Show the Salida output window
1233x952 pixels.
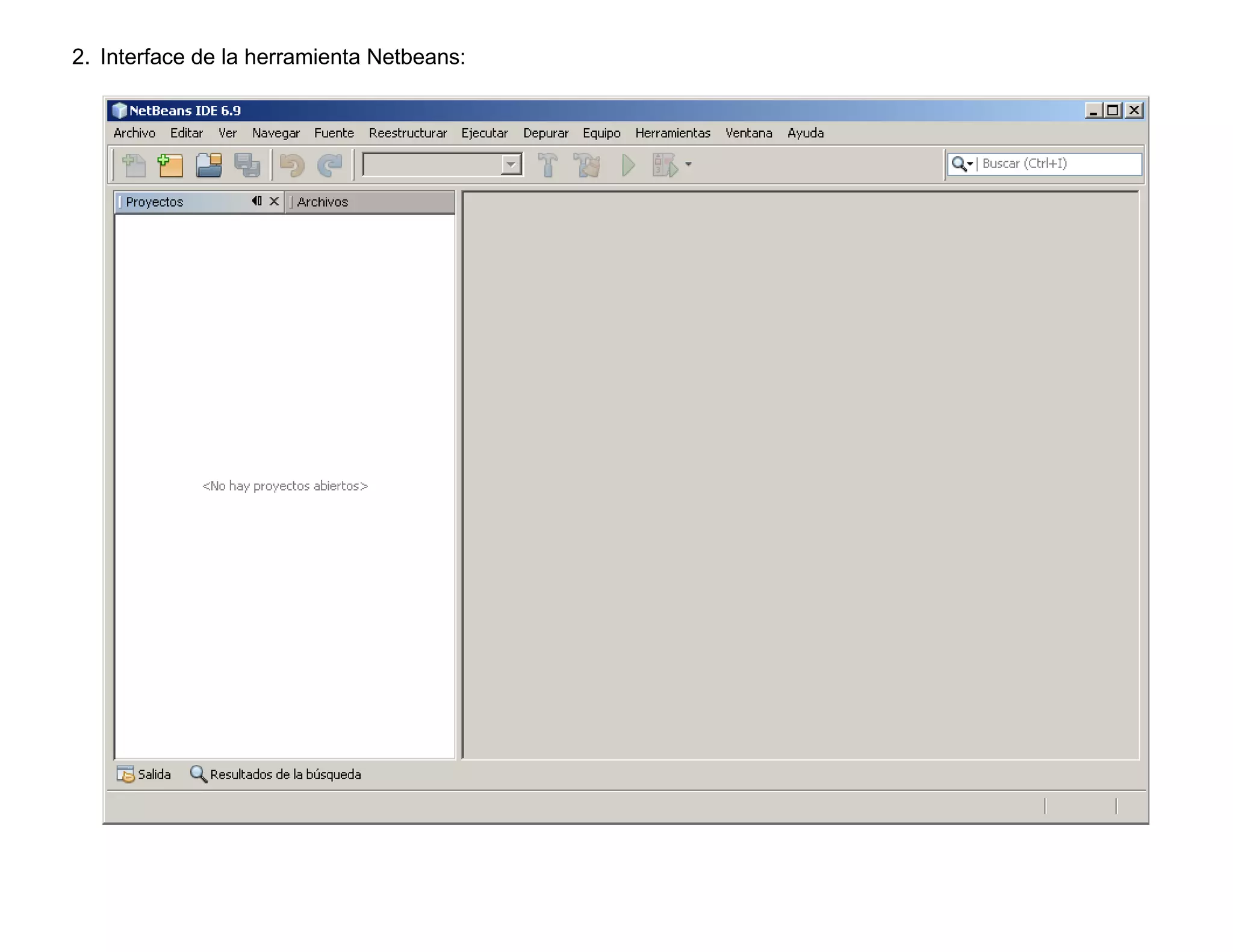coord(144,774)
